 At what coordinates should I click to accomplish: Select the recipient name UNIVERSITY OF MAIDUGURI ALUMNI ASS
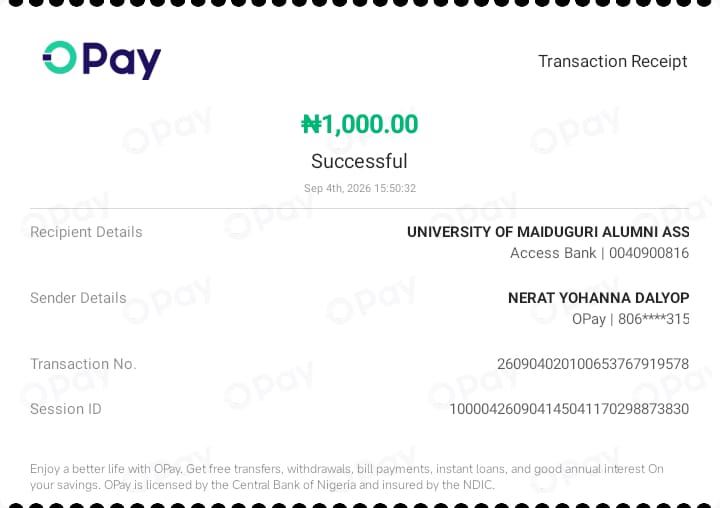(548, 232)
